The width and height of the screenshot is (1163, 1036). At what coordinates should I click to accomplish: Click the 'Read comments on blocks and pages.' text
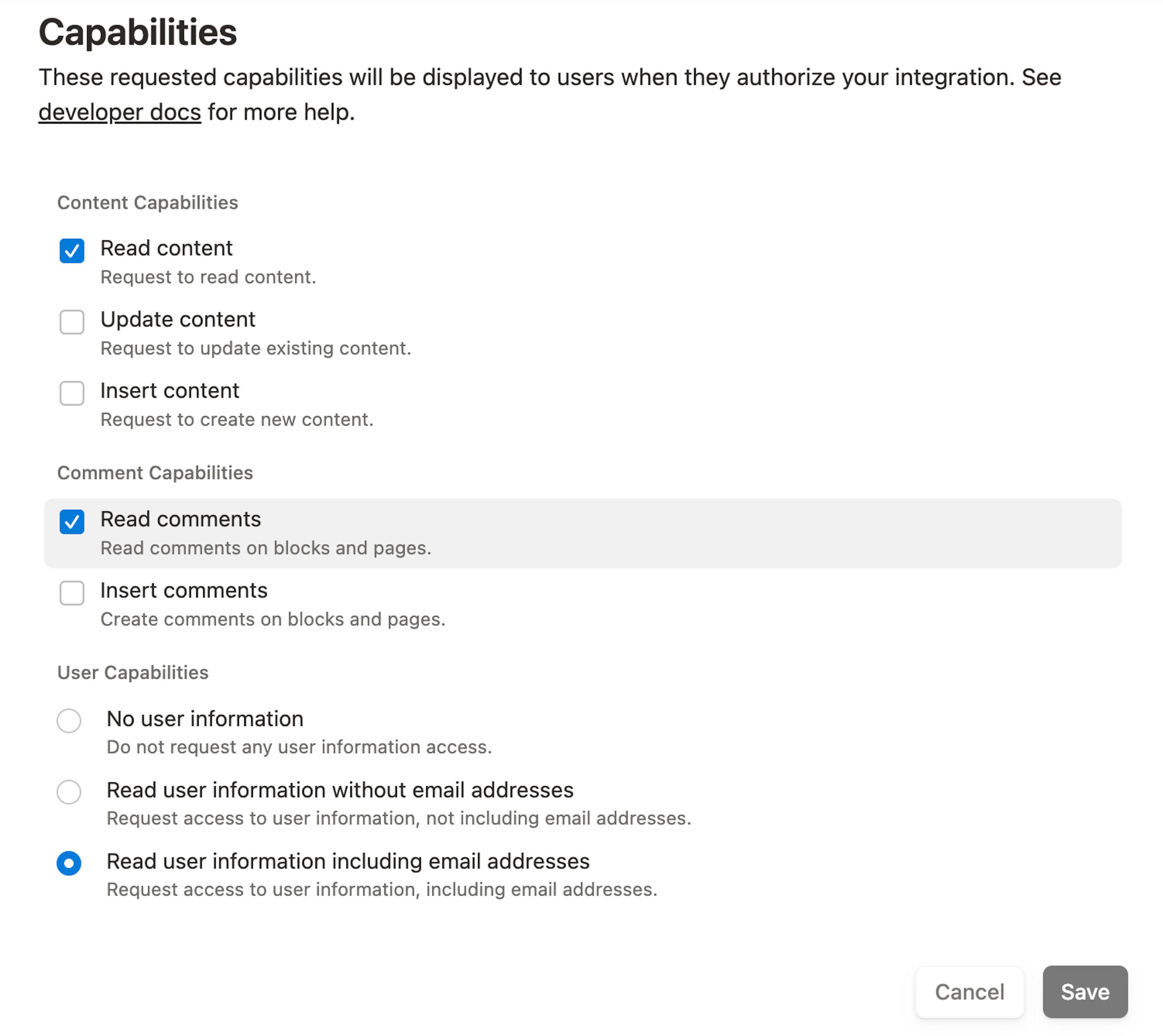pos(266,548)
